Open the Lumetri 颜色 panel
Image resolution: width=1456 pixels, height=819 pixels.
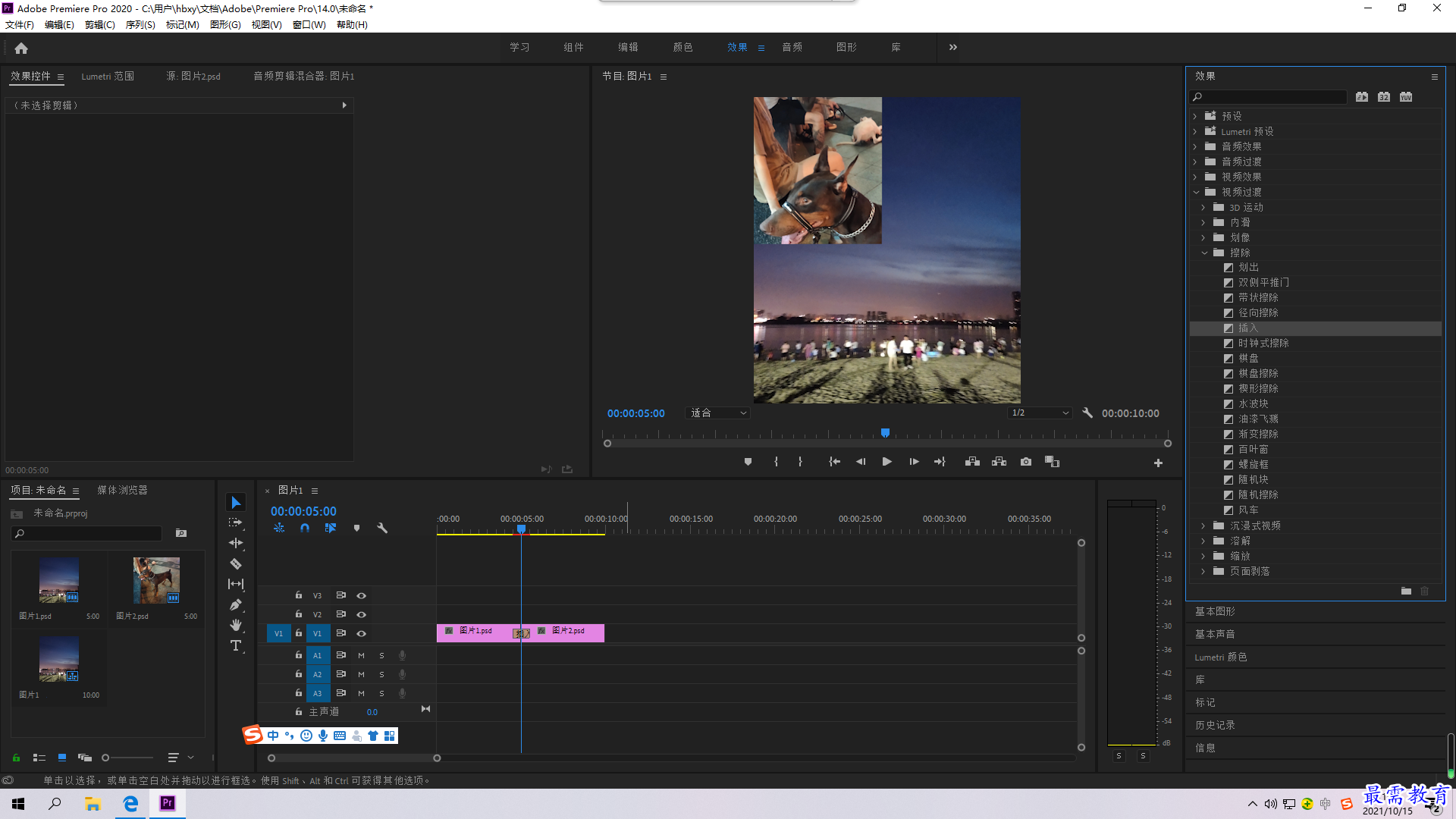1221,657
